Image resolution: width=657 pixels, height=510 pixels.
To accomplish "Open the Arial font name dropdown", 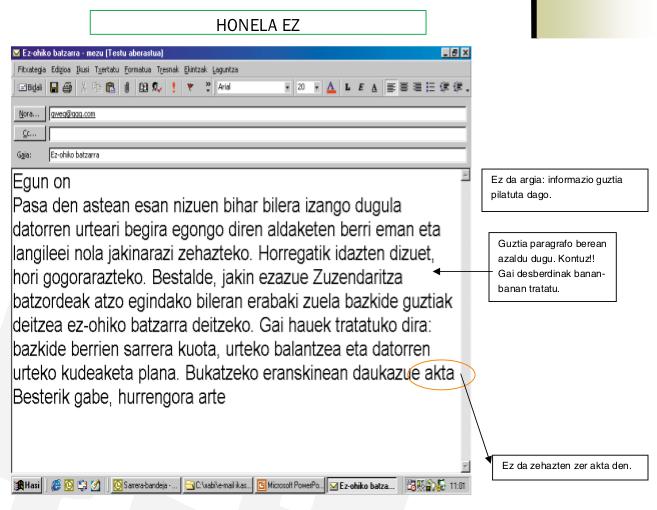I will click(289, 87).
